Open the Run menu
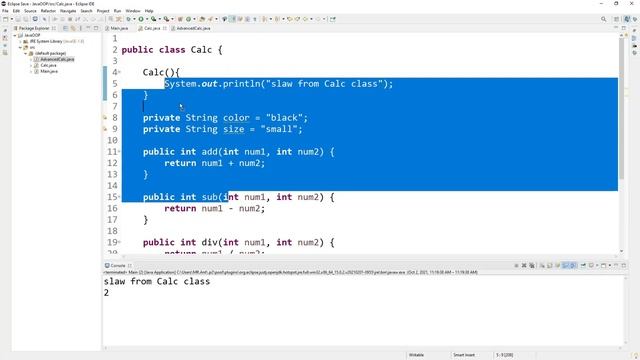 tap(118, 11)
